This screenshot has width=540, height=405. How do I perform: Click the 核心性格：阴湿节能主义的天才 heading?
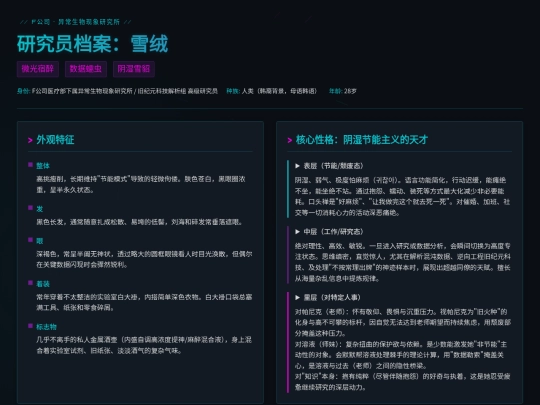pos(362,139)
